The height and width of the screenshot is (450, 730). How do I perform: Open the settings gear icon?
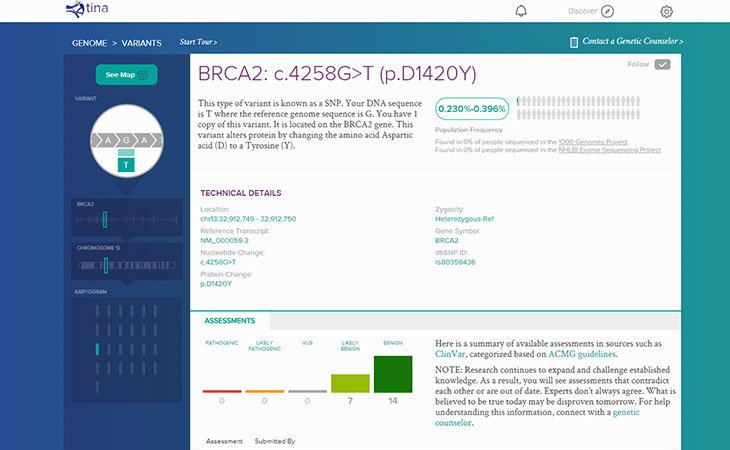click(x=667, y=11)
